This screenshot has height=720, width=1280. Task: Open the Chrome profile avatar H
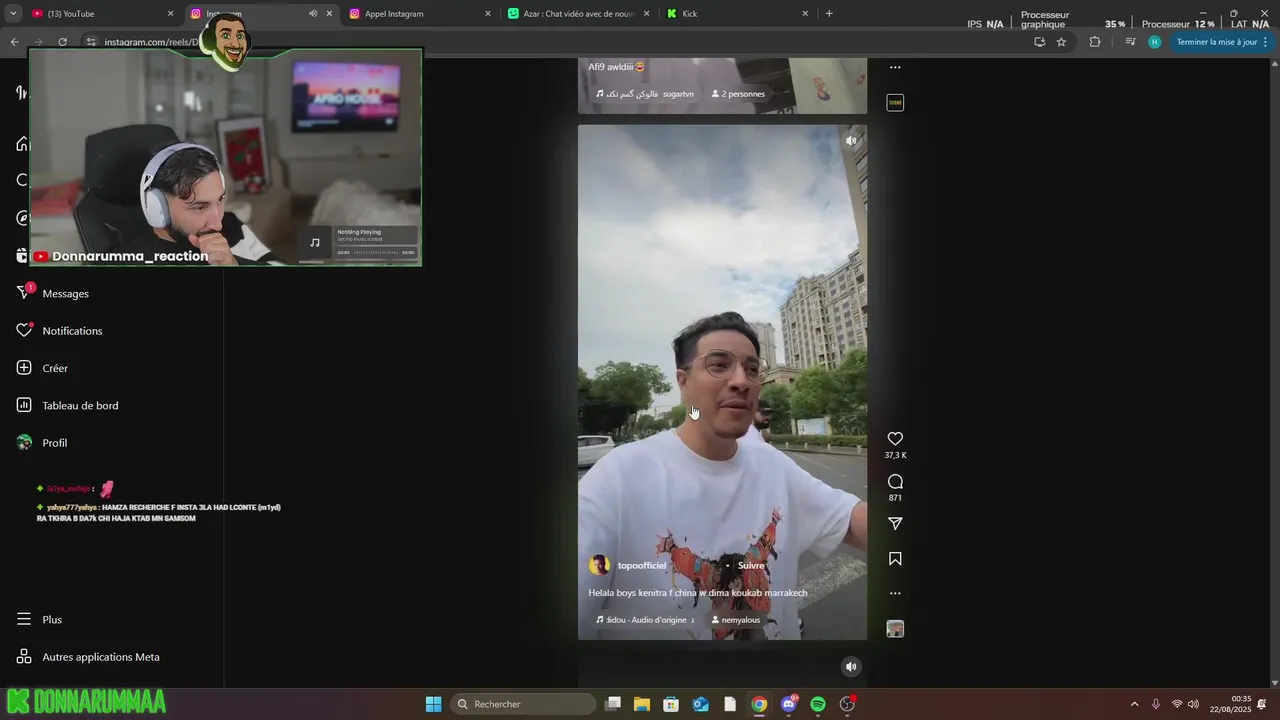pos(1155,42)
